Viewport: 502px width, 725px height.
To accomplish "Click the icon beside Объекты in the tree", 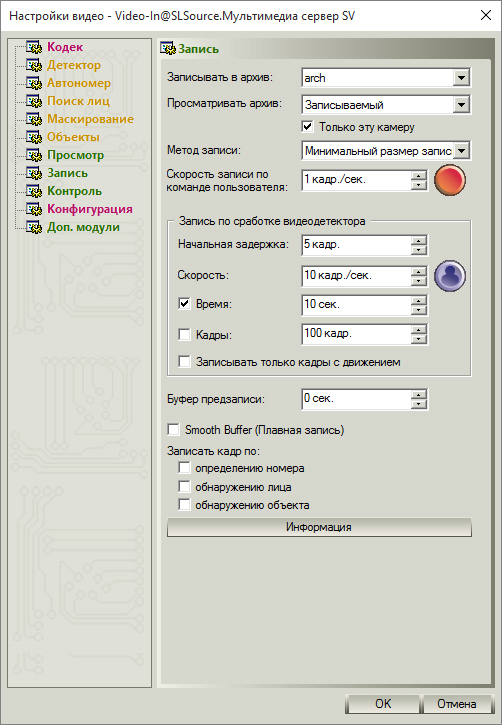I will point(34,137).
